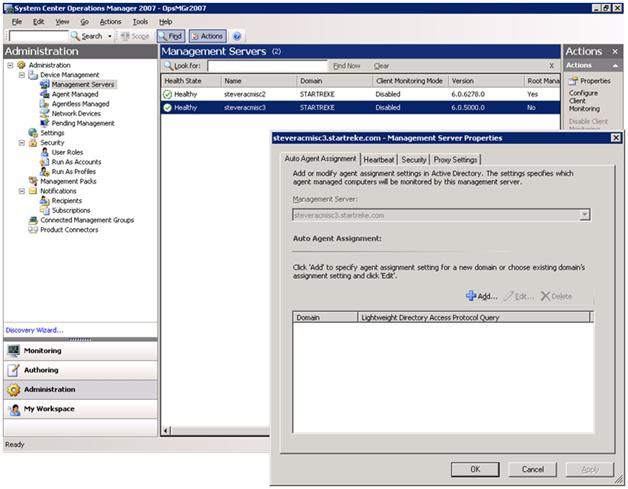Select the Pending Management icon
Screen dimensions: 628x489
click(44, 123)
